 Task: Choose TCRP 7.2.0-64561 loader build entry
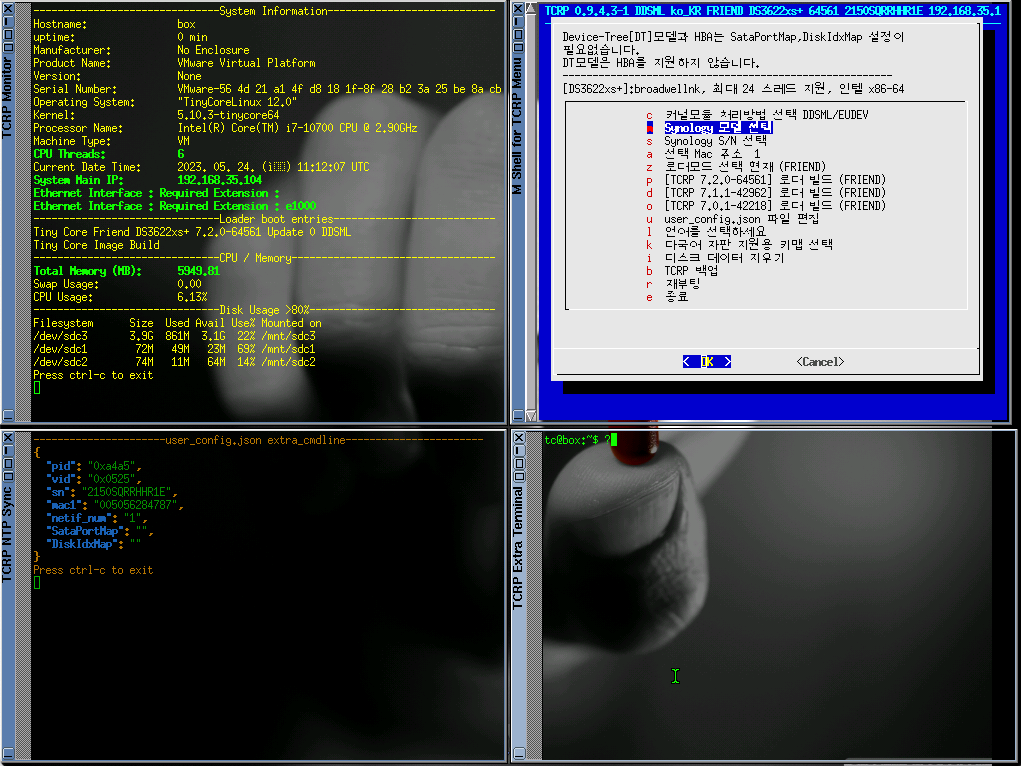[766, 180]
